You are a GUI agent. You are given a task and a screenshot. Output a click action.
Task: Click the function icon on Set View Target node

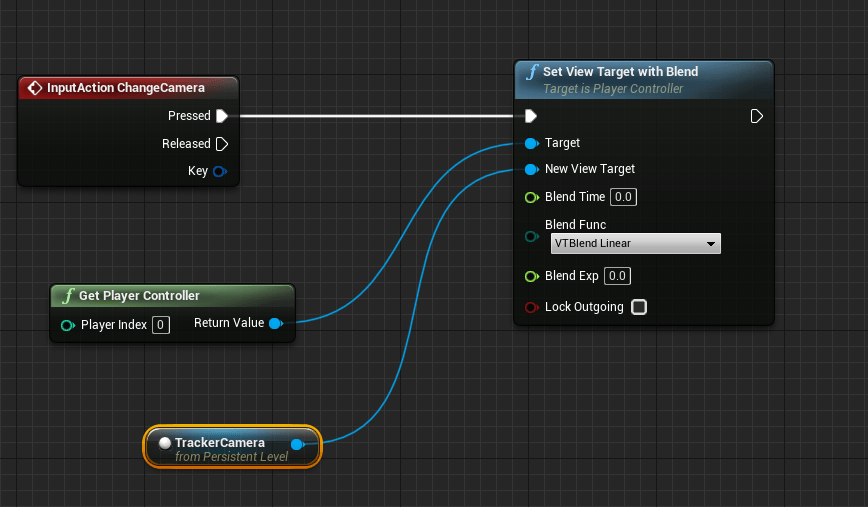[x=532, y=72]
